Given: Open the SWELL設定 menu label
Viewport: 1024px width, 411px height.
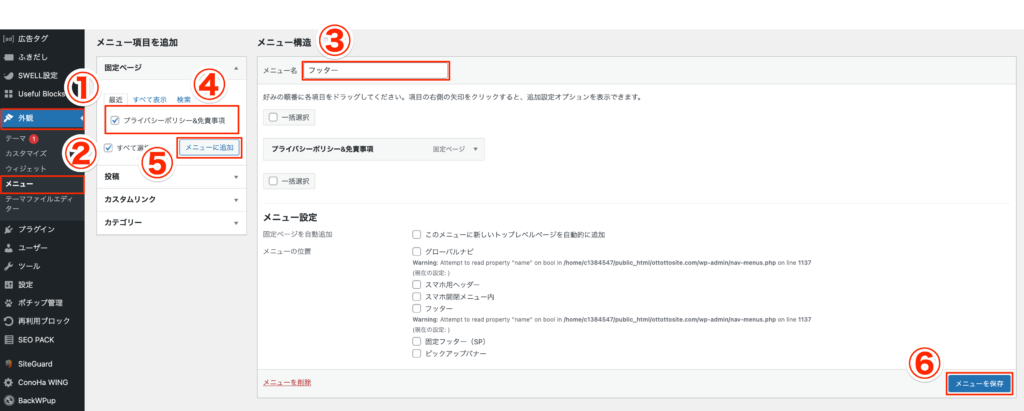Looking at the screenshot, I should [x=38, y=75].
